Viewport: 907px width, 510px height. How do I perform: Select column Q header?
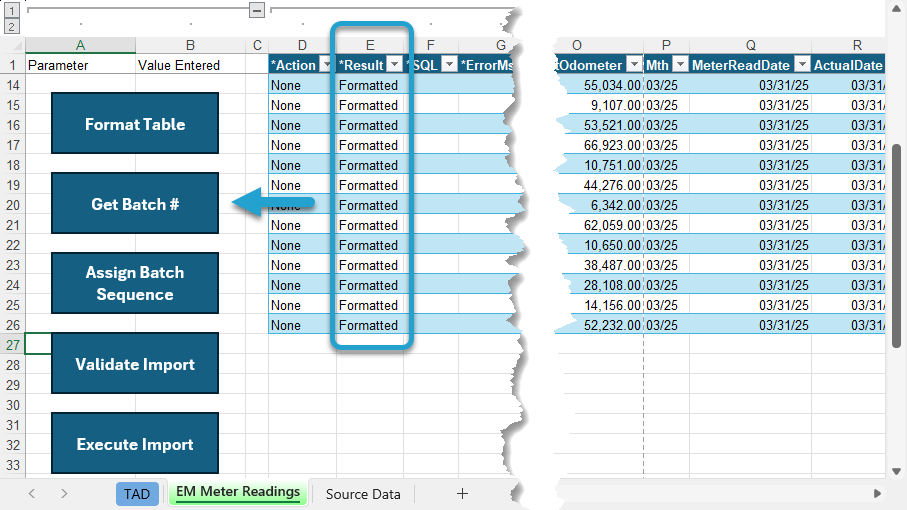click(x=750, y=45)
